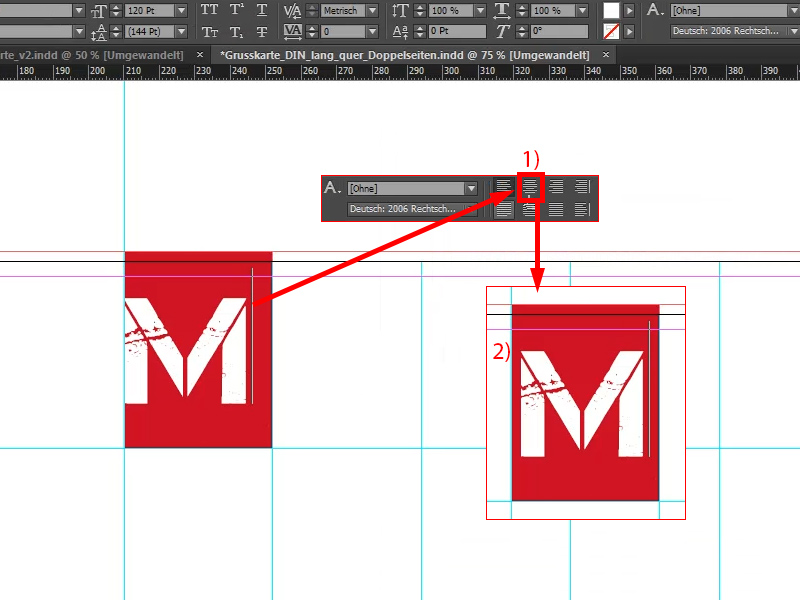Toggle Strikethrough text formatting

pos(262,32)
